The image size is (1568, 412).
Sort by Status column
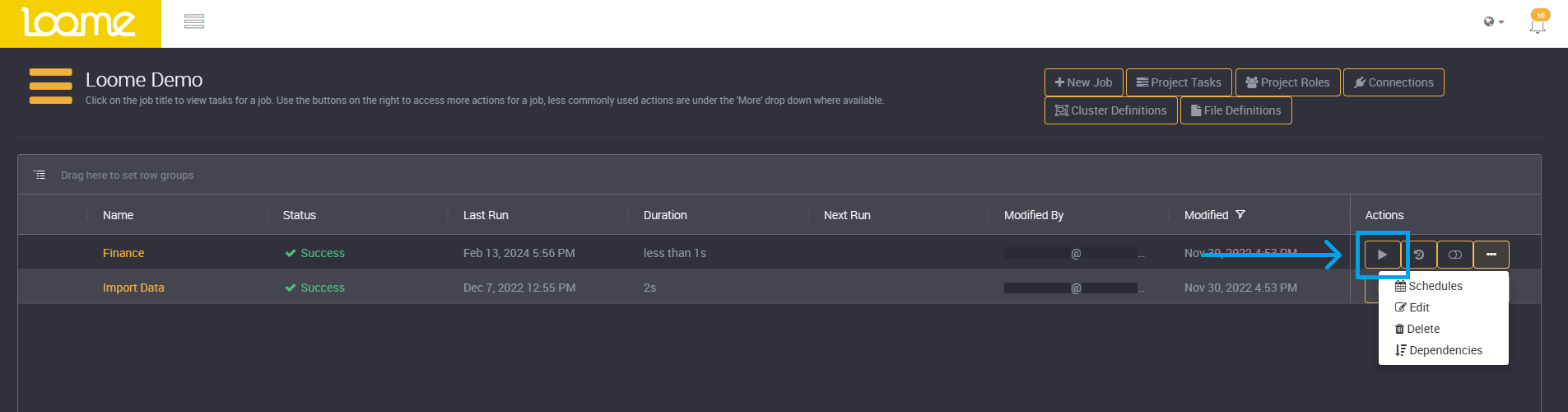[299, 215]
